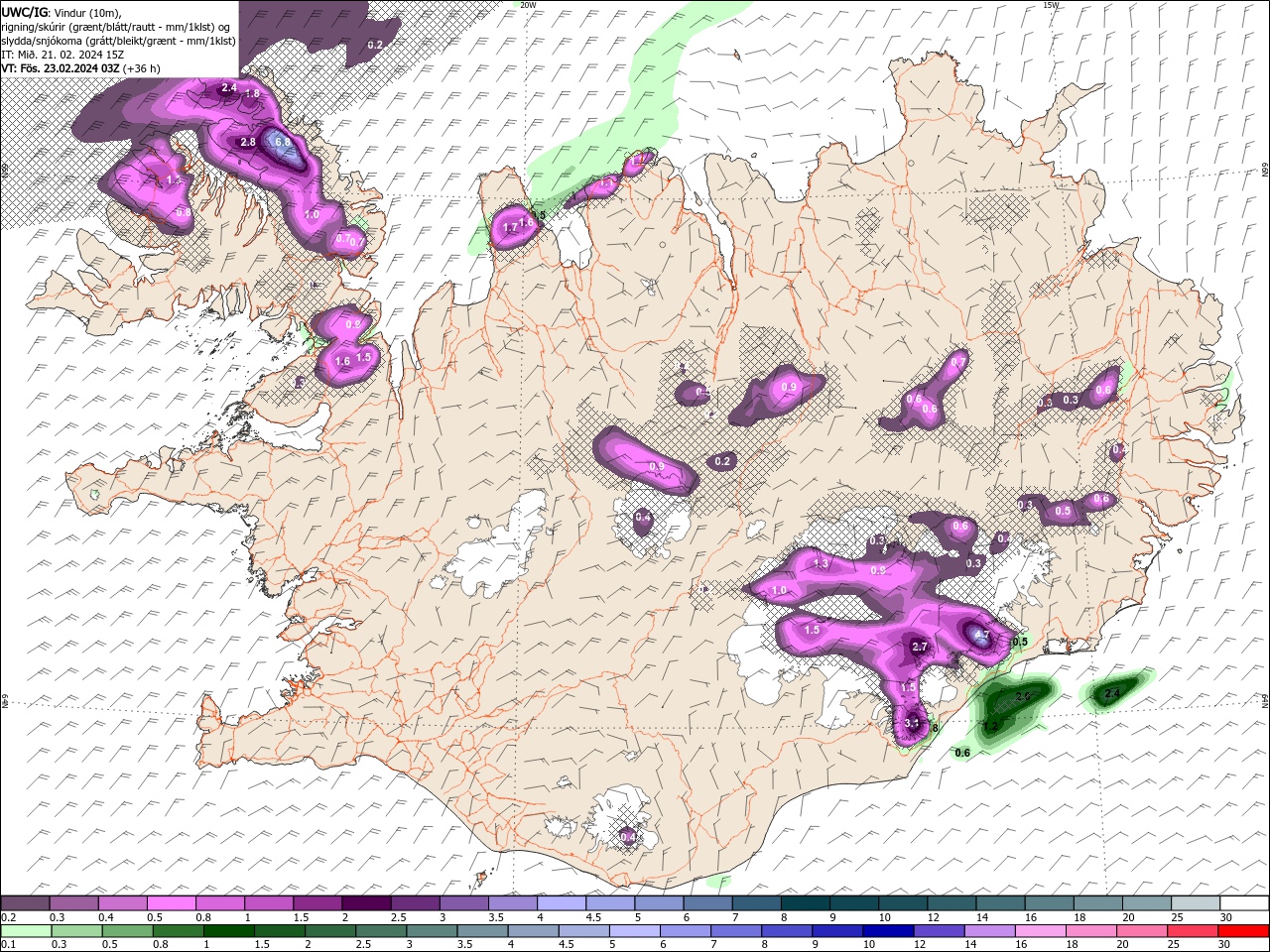Click the black 0.6 label offshore in the southeast

tap(962, 753)
